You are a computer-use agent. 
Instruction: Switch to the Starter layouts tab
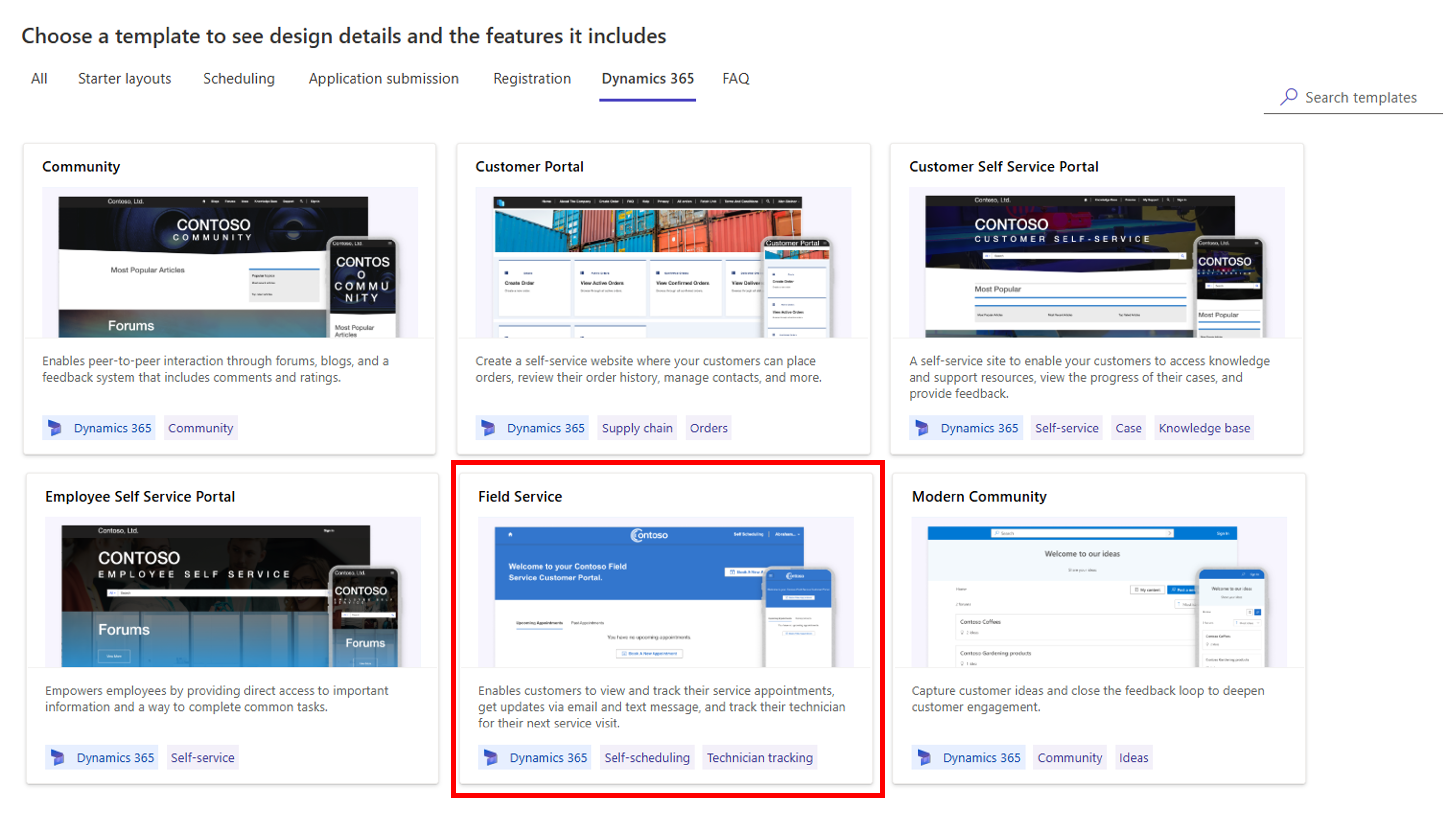pos(124,79)
